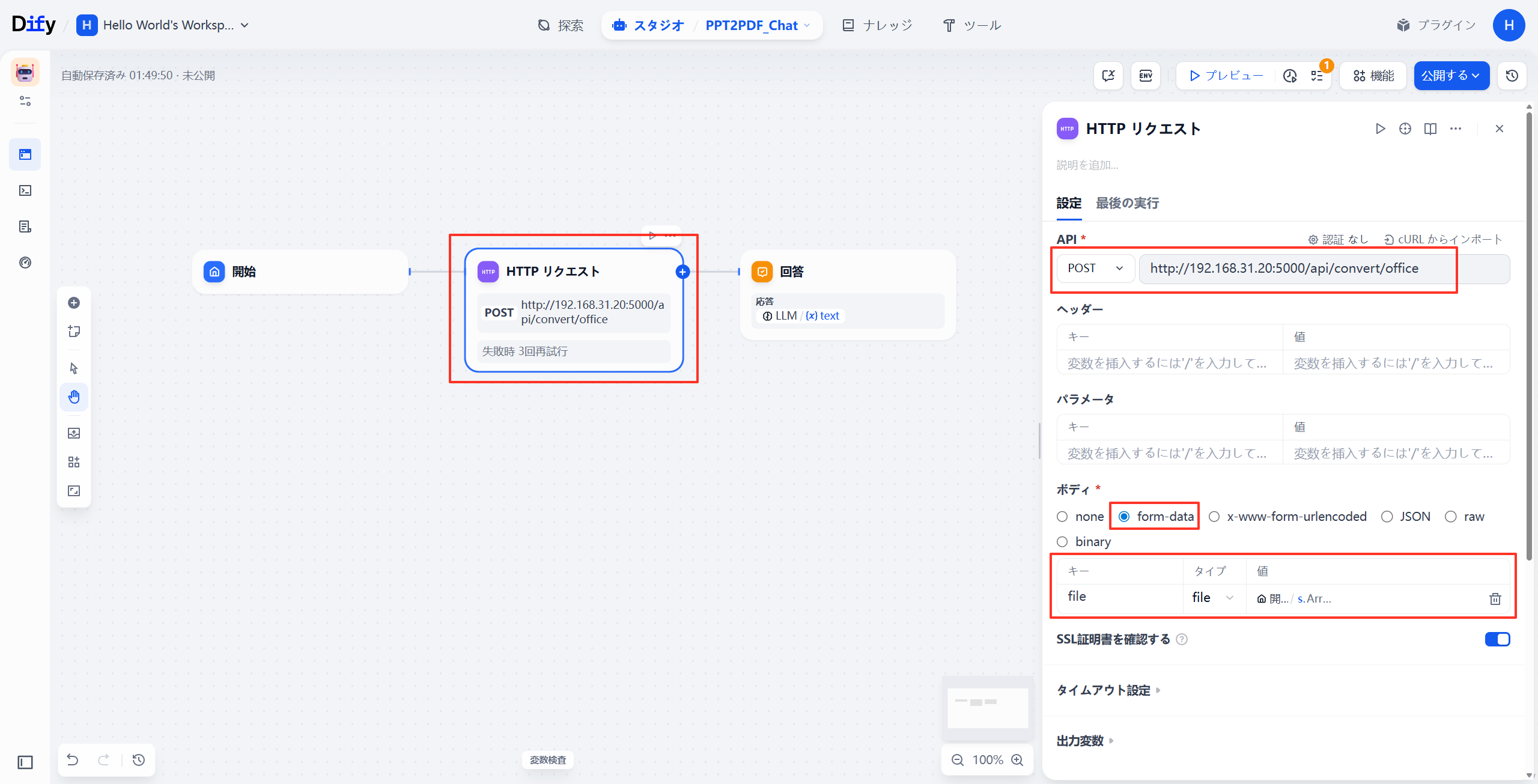The height and width of the screenshot is (784, 1538).
Task: Disable the SSL証明書を確認する toggle
Action: (x=1497, y=639)
